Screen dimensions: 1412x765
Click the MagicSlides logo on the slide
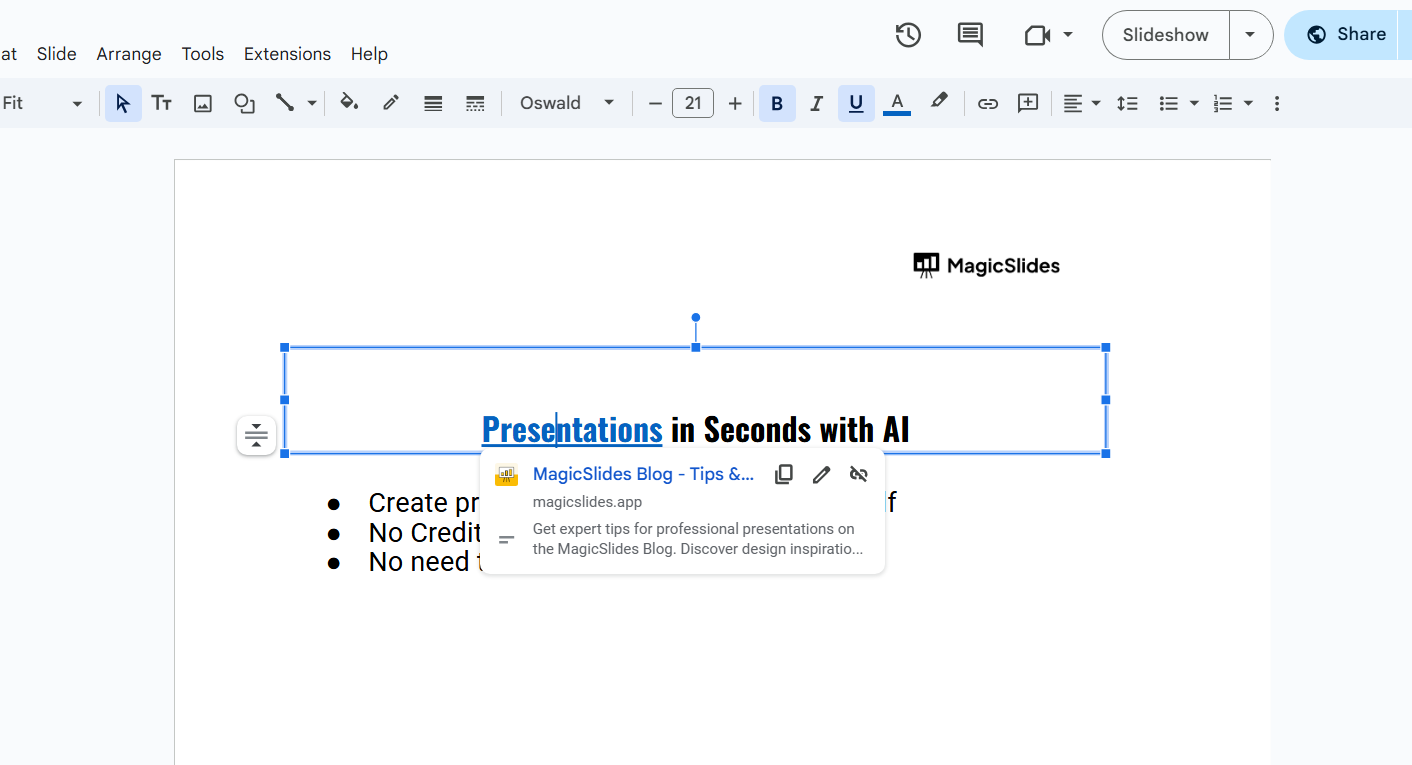[986, 265]
